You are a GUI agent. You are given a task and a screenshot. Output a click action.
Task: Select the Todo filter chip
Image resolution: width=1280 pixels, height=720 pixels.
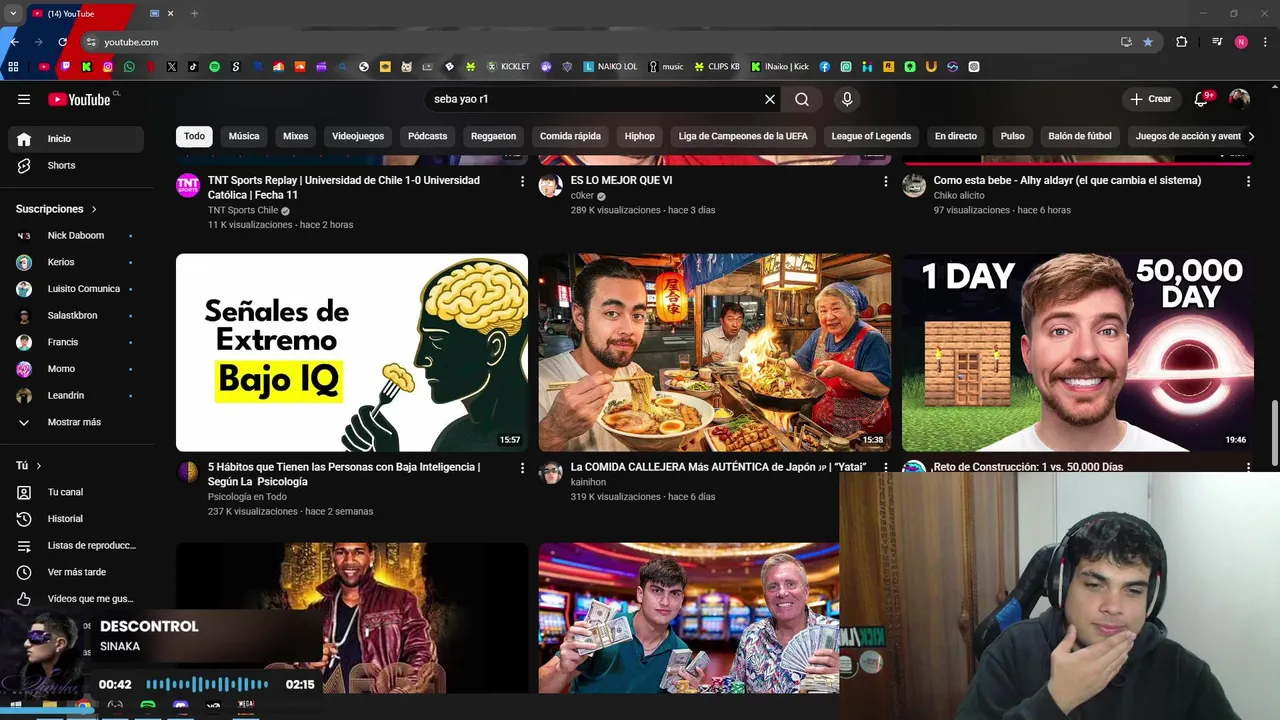[x=194, y=136]
